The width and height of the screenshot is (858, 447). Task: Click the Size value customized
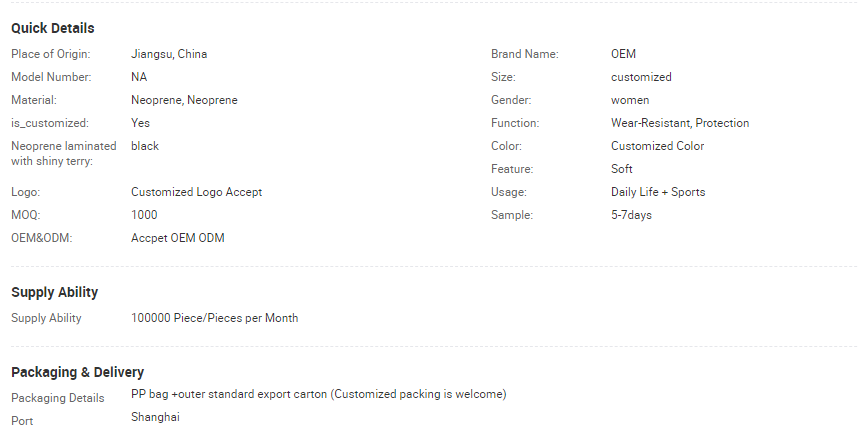coord(641,77)
